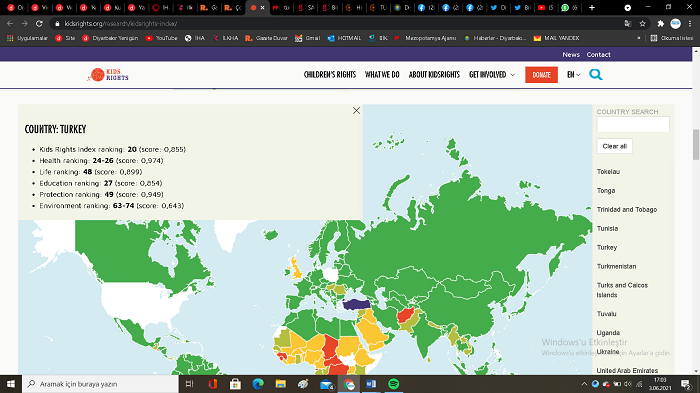Screen dimensions: 700x393
Task: Expand the EN language dropdown
Action: pos(574,75)
